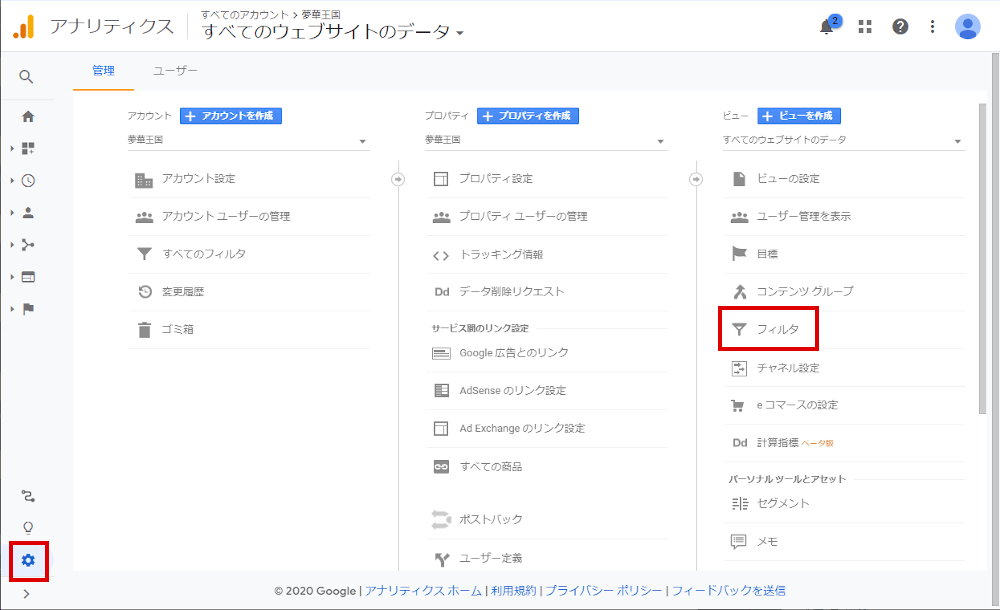Viewport: 1000px width, 610px height.
Task: Open Google 広告とのリンク
Action: click(x=547, y=353)
